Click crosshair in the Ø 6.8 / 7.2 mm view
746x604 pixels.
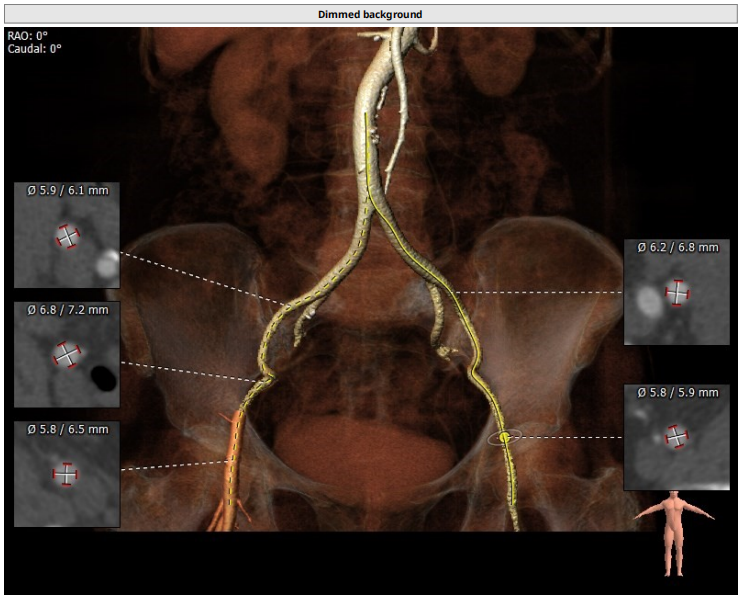pyautogui.click(x=66, y=355)
